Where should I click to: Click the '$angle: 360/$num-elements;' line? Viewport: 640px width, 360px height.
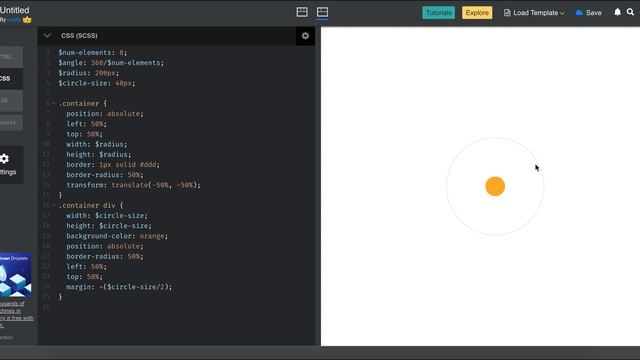tap(111, 63)
